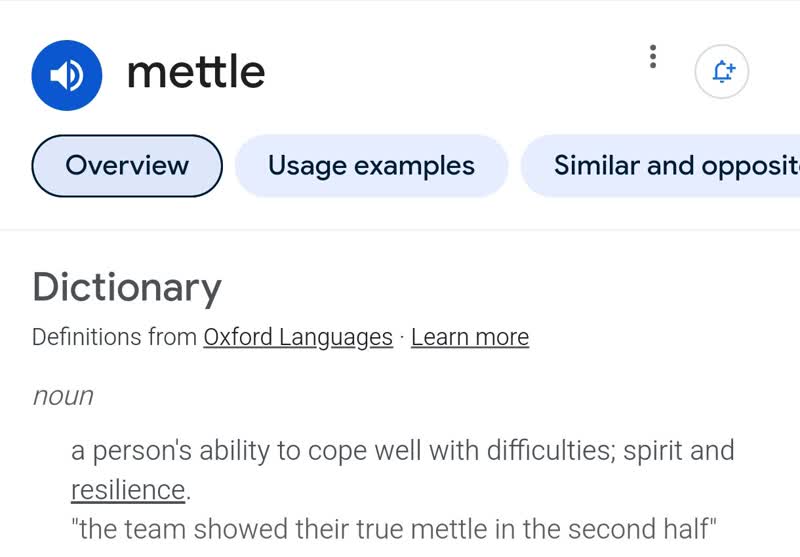Tap the noun part-of-speech label
Viewport: 800px width, 557px height.
click(x=63, y=396)
